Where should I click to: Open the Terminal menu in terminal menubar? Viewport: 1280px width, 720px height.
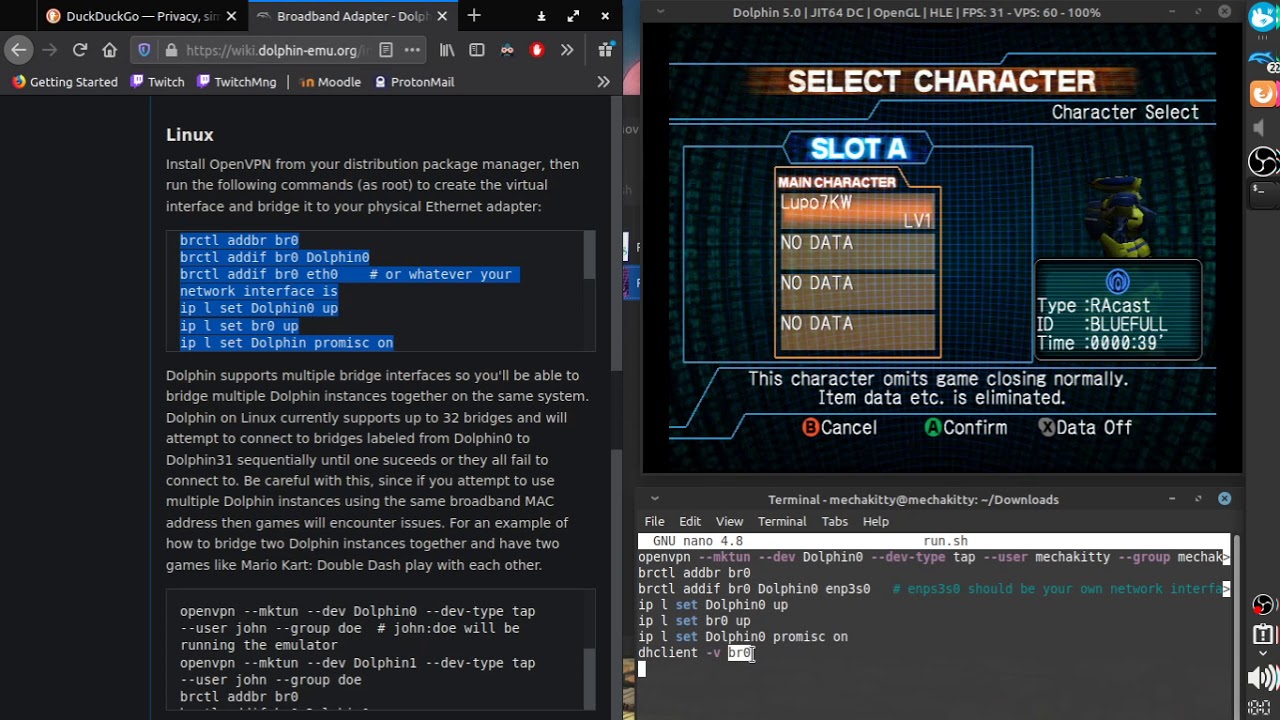click(x=782, y=521)
